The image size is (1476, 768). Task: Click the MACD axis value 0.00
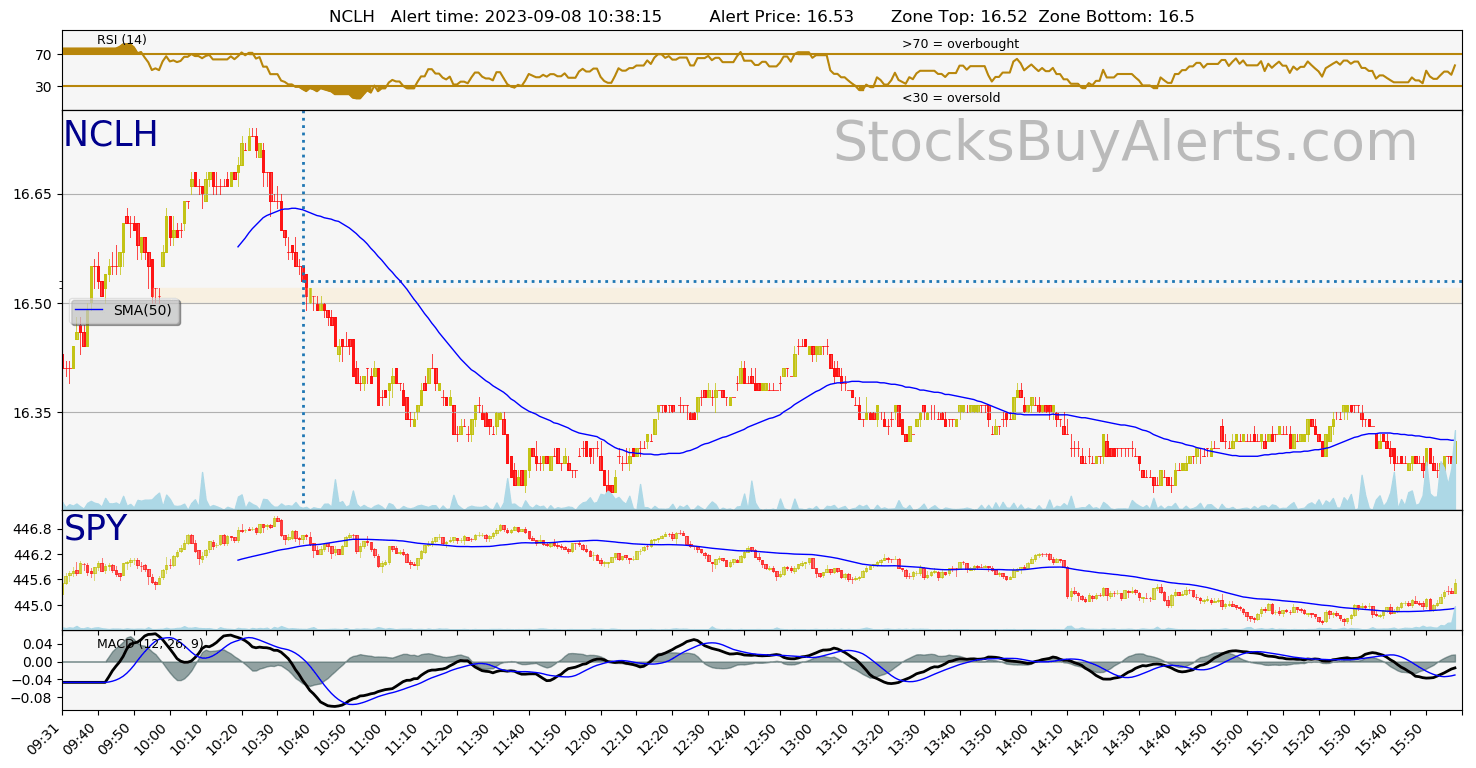click(x=38, y=662)
